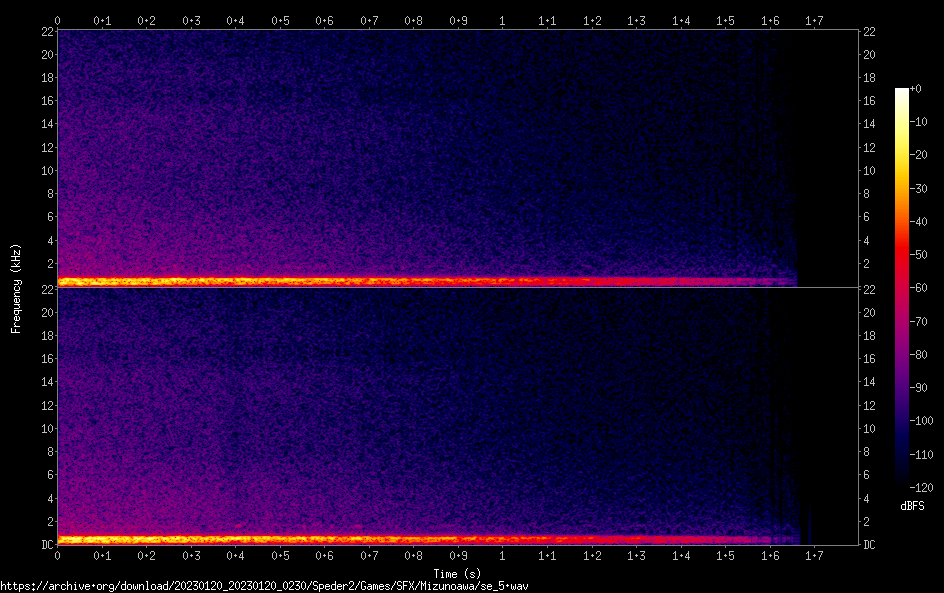Click the 0 tick on the top time axis
The height and width of the screenshot is (593, 944).
click(x=58, y=20)
